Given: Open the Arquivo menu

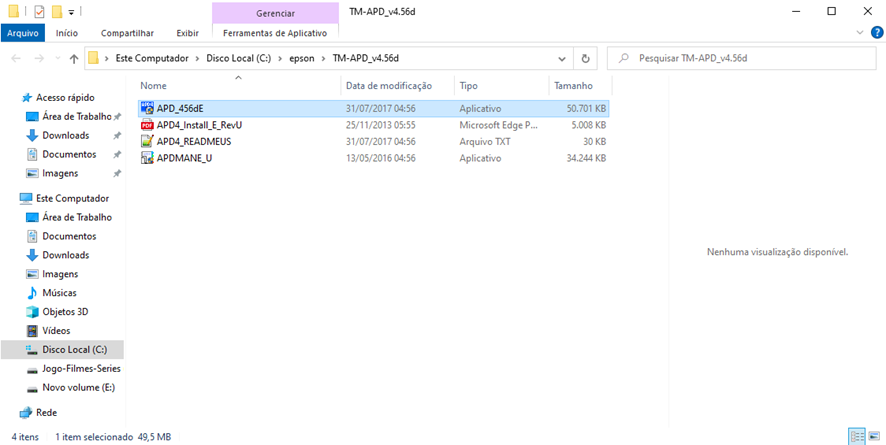Looking at the screenshot, I should pos(23,33).
